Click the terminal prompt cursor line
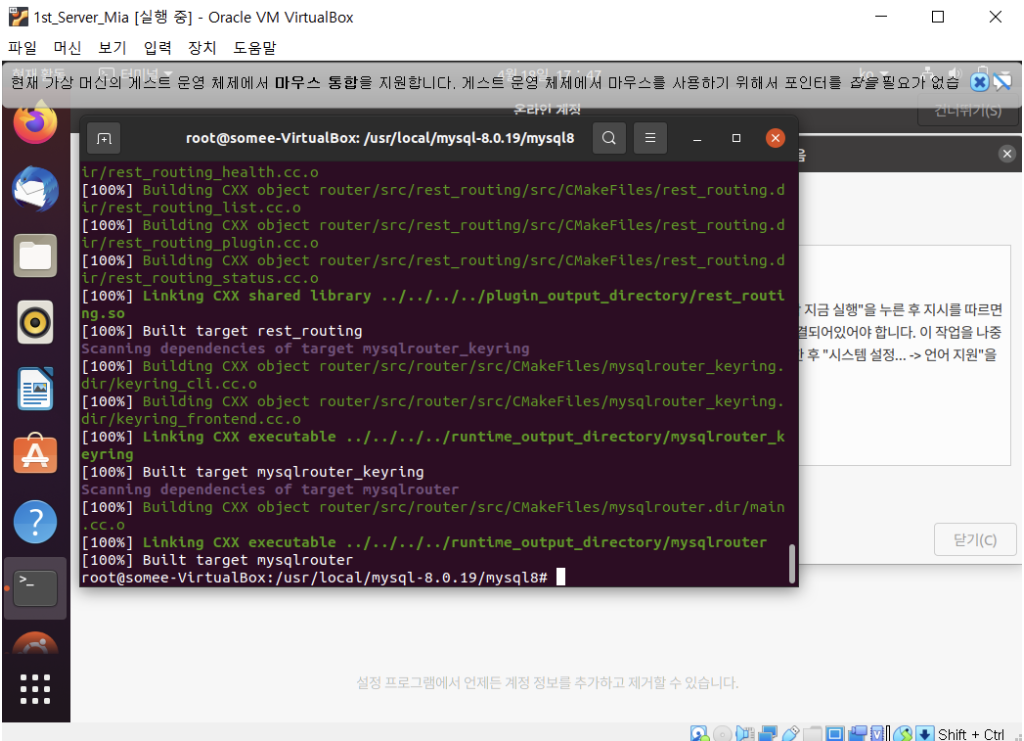Image resolution: width=1024 pixels, height=741 pixels. [323, 577]
